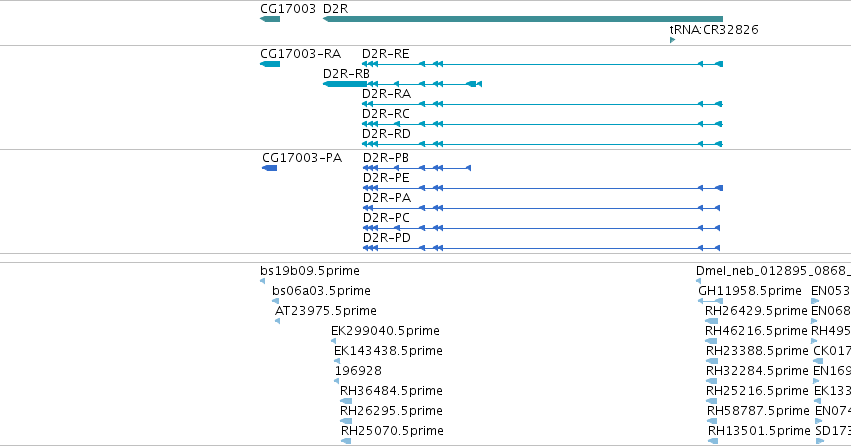Select the RH23388.5prime EST glyph

pos(712,361)
